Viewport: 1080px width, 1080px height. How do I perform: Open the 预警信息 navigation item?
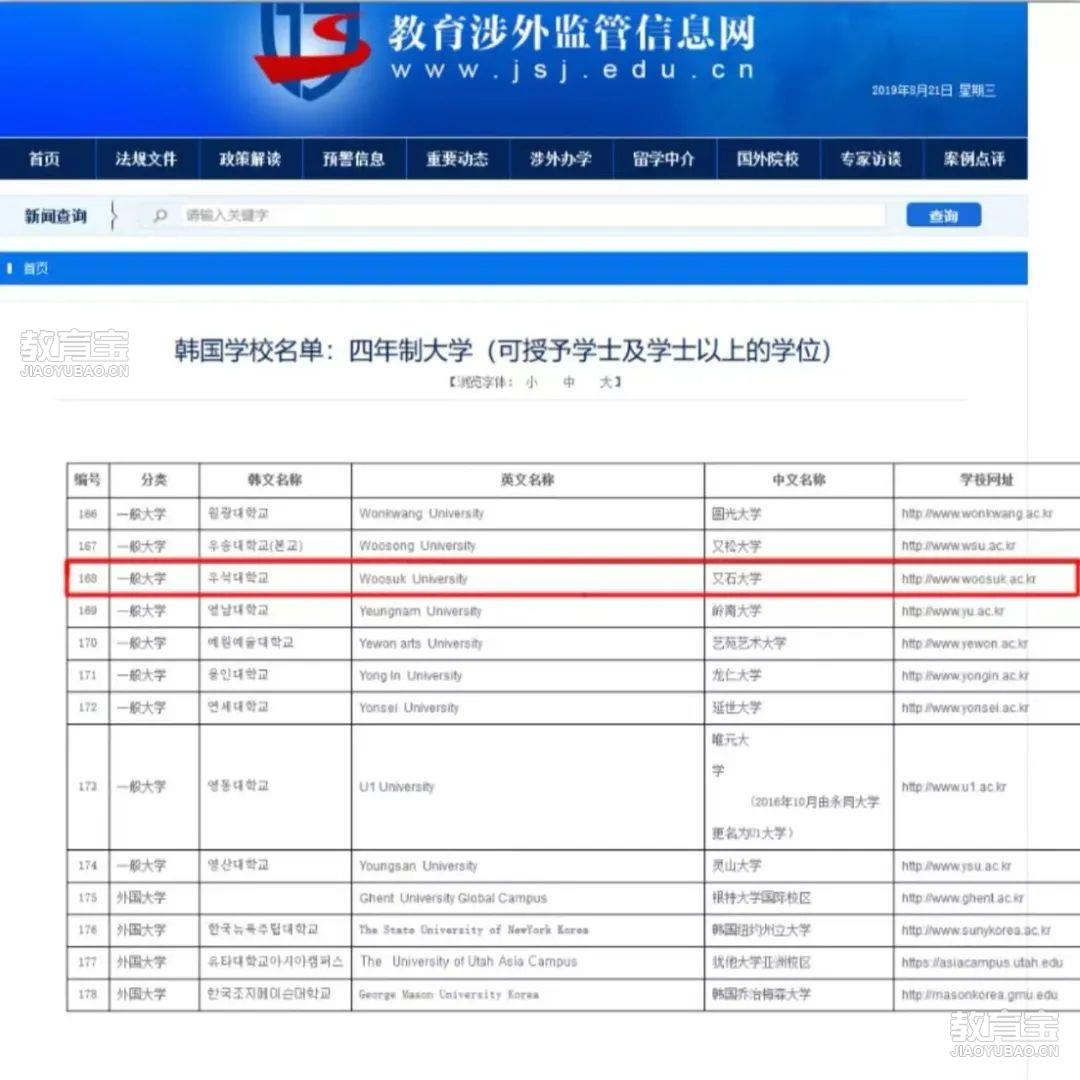[353, 159]
